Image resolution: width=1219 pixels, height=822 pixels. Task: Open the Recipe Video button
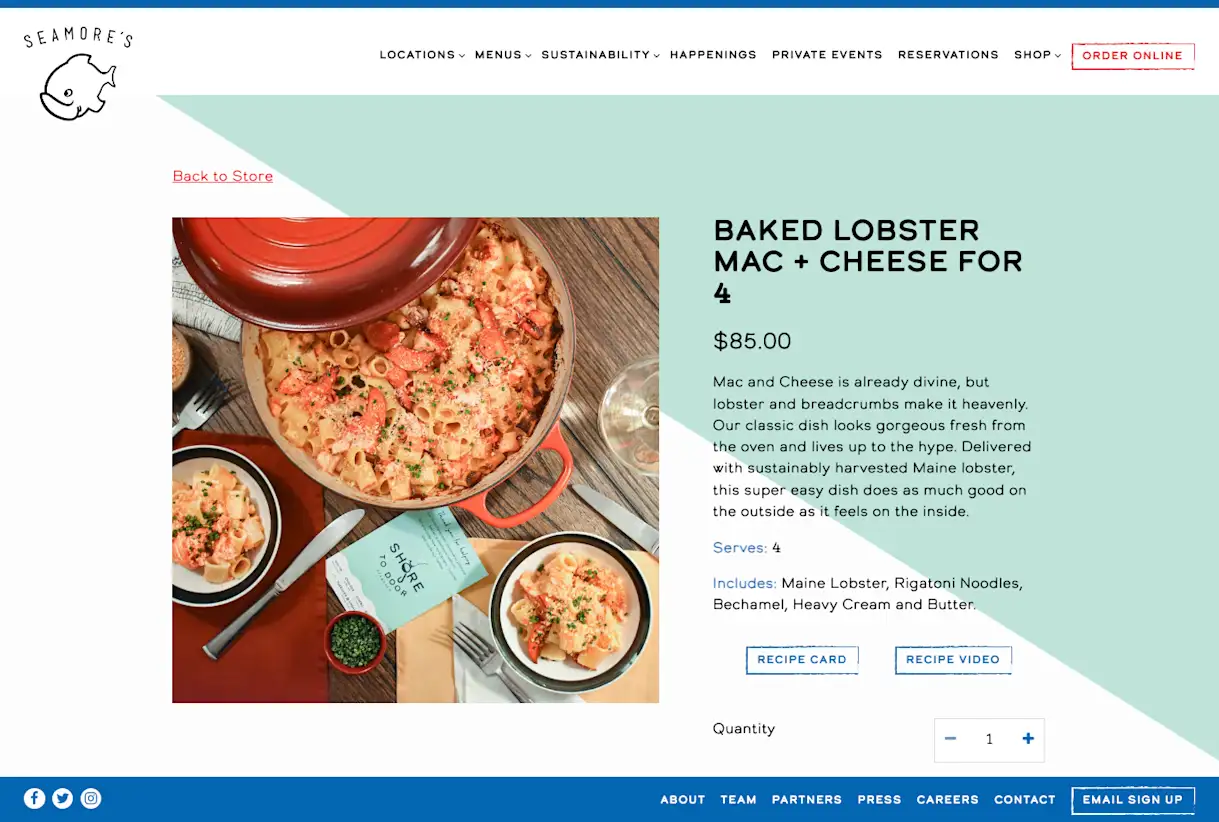click(953, 660)
